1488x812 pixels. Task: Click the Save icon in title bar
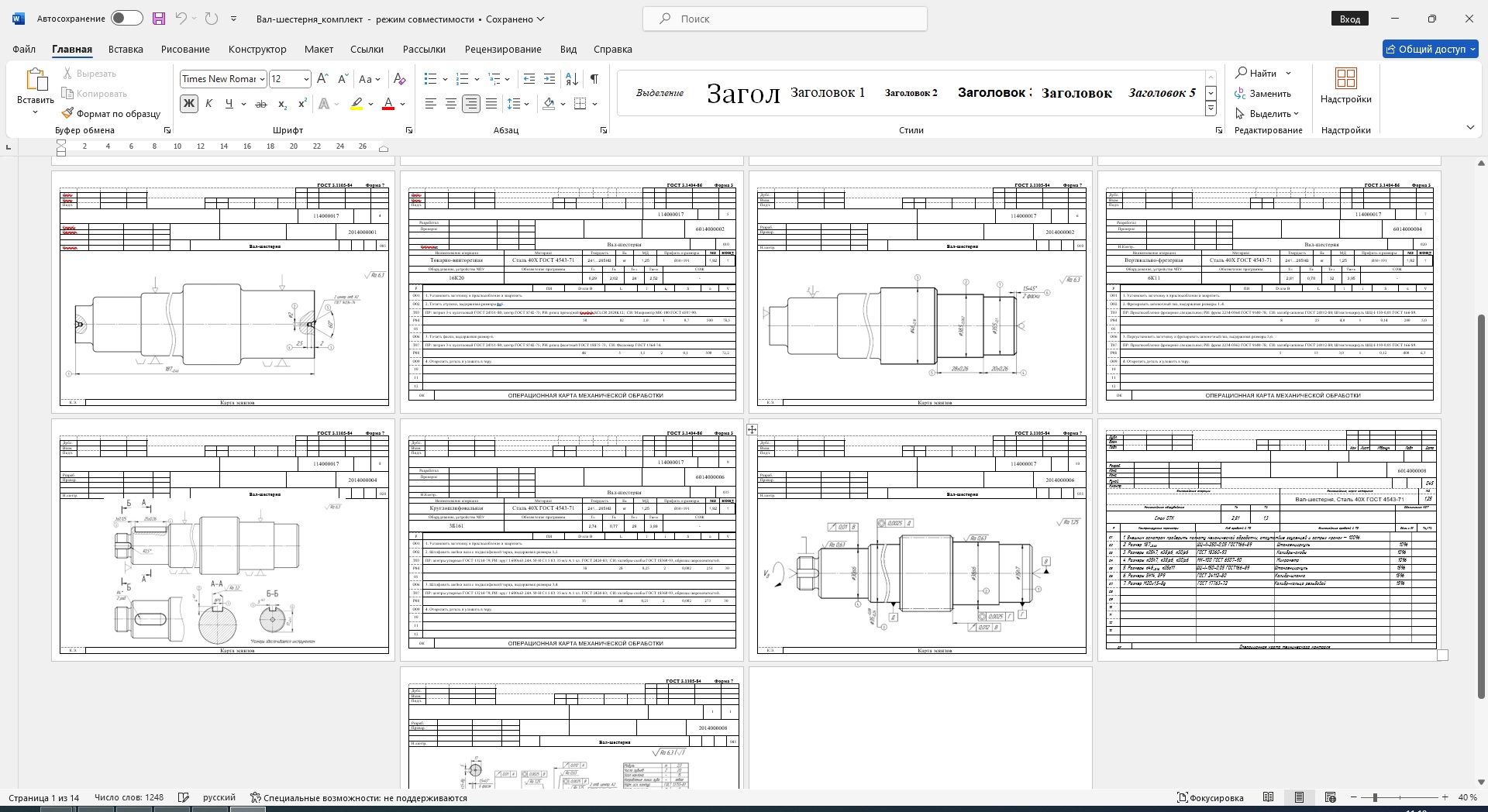click(159, 19)
